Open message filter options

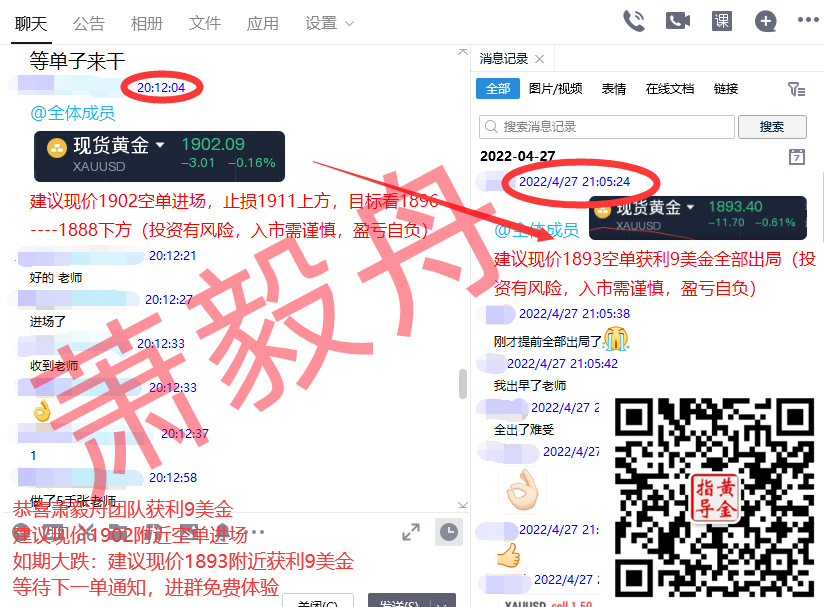coord(796,89)
